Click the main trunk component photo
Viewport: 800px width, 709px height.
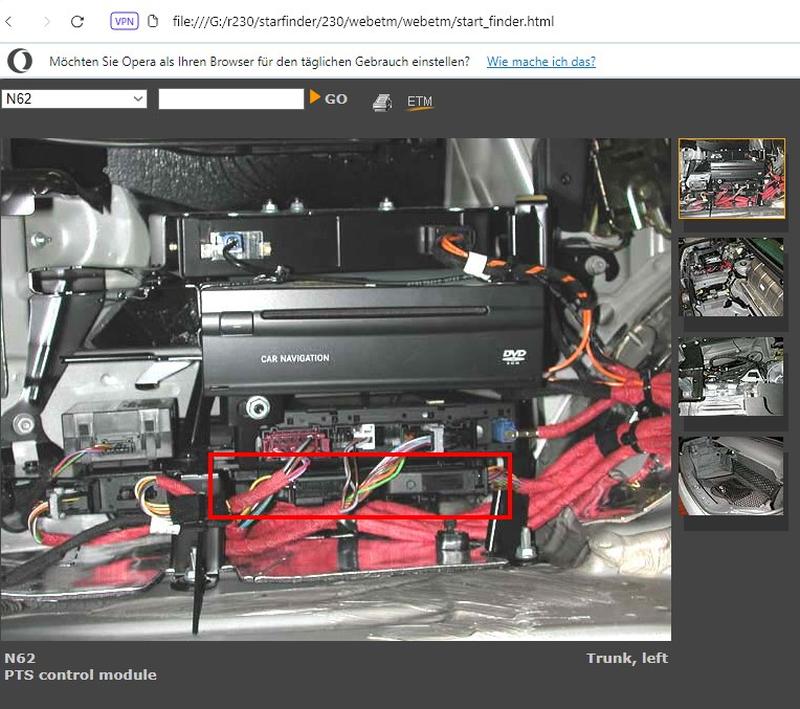point(336,389)
